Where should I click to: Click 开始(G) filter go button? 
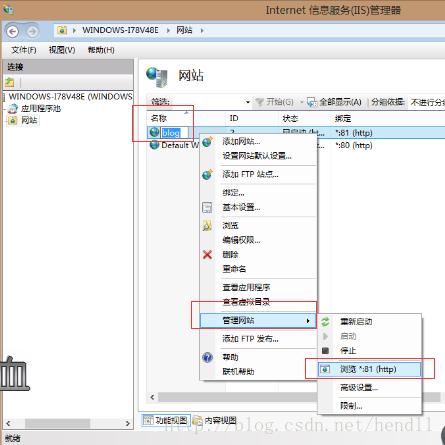(275, 102)
